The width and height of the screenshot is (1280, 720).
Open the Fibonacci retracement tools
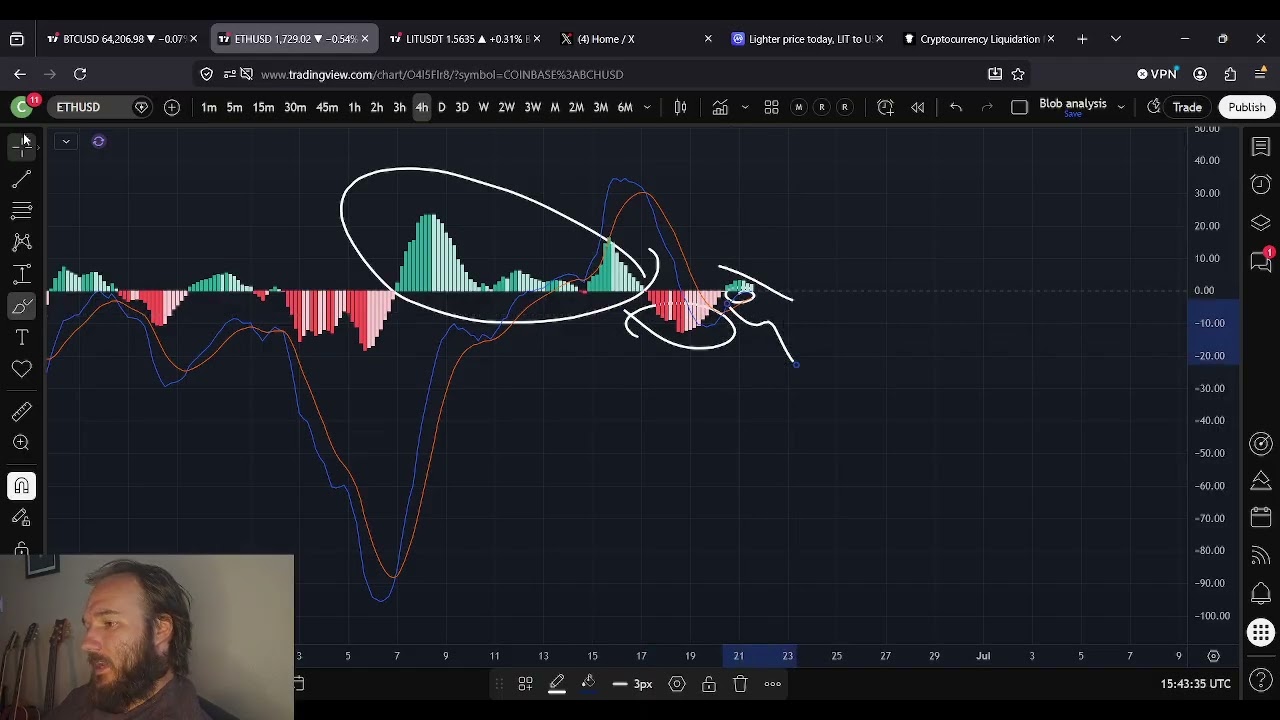(21, 211)
